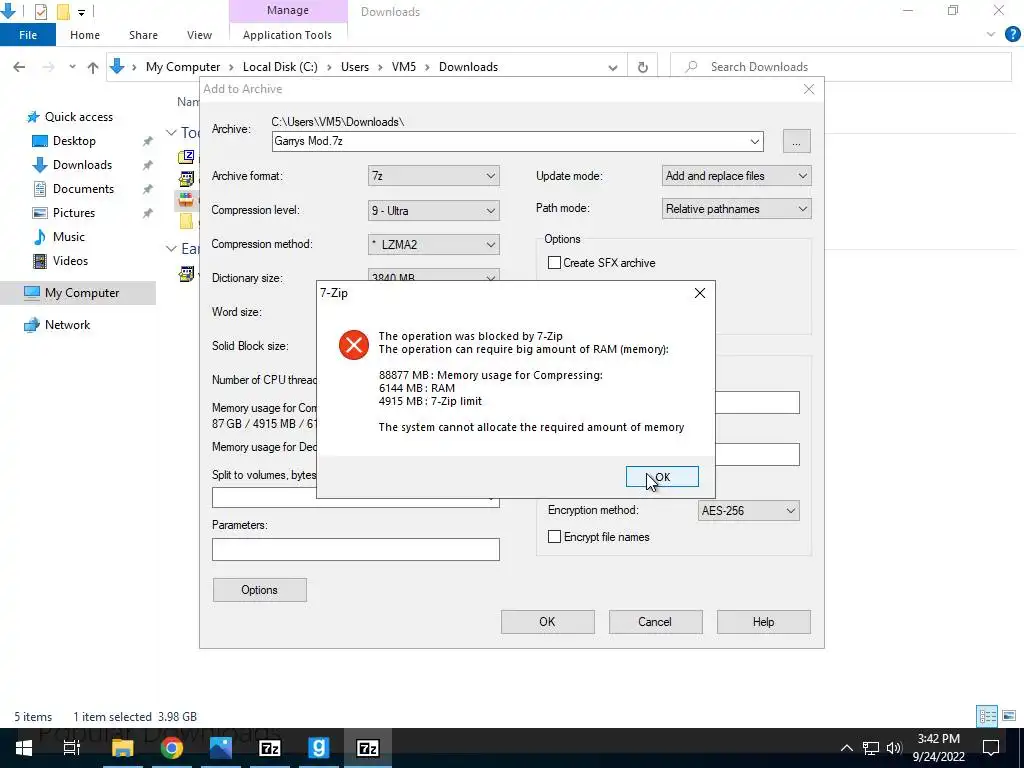Image resolution: width=1024 pixels, height=768 pixels.
Task: Click the selected WinRAR archive file icon
Action: point(187,199)
